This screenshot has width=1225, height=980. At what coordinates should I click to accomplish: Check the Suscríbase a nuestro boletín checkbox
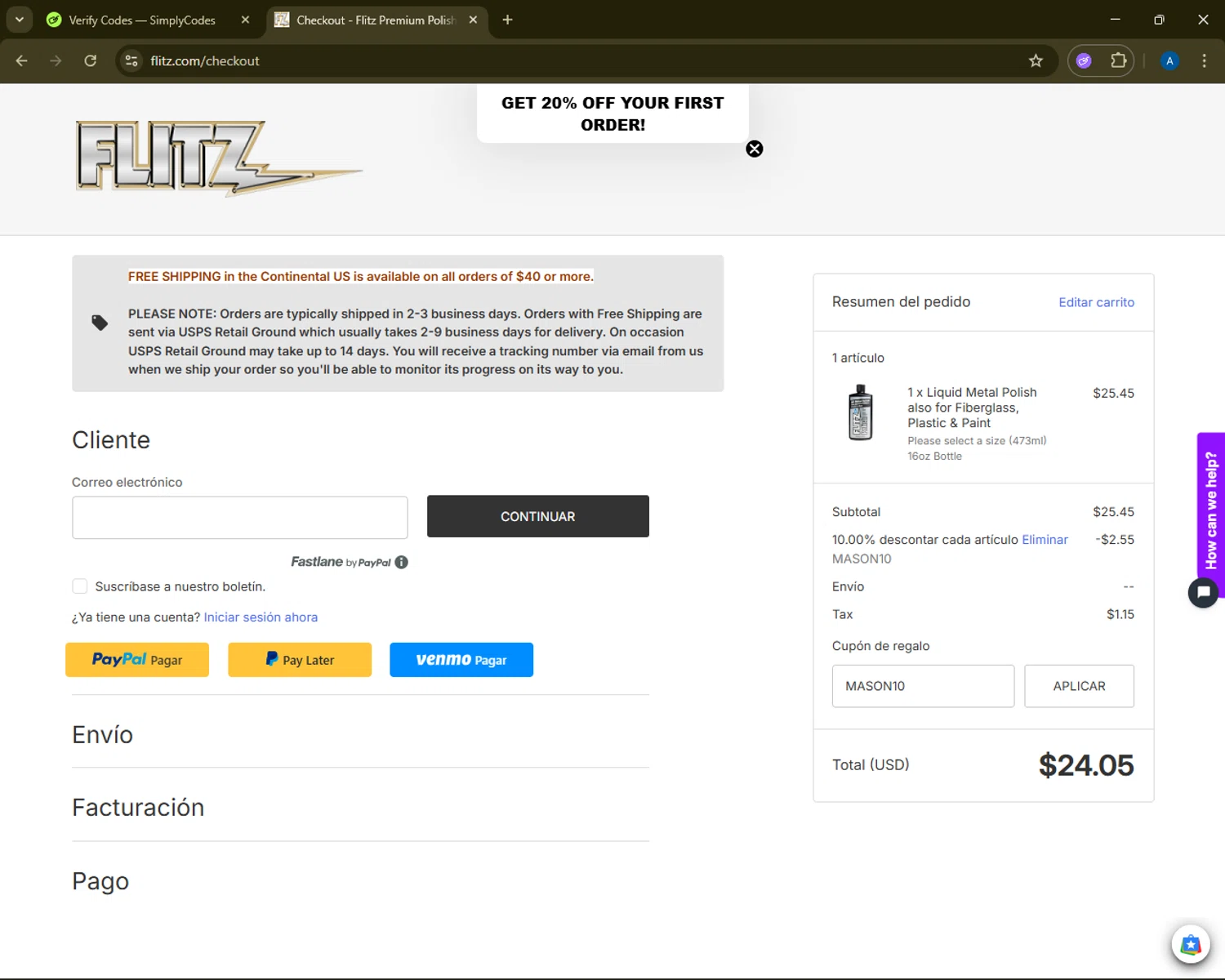[80, 586]
